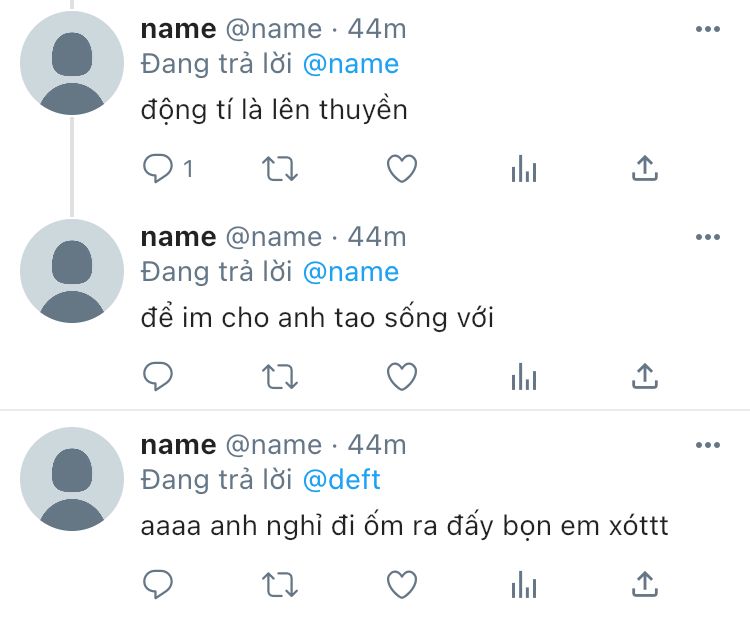This screenshot has height=617, width=750.
Task: Reply to the "động tí là lên thuyền" tweet
Action: (158, 169)
